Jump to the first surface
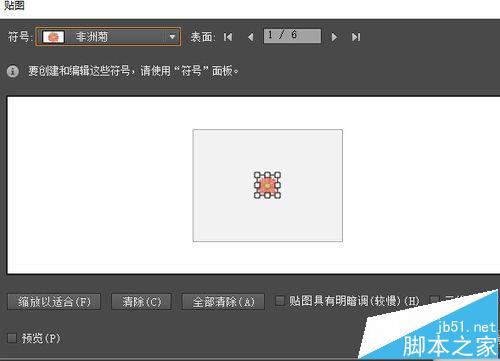This screenshot has height=361, width=500. coord(228,37)
